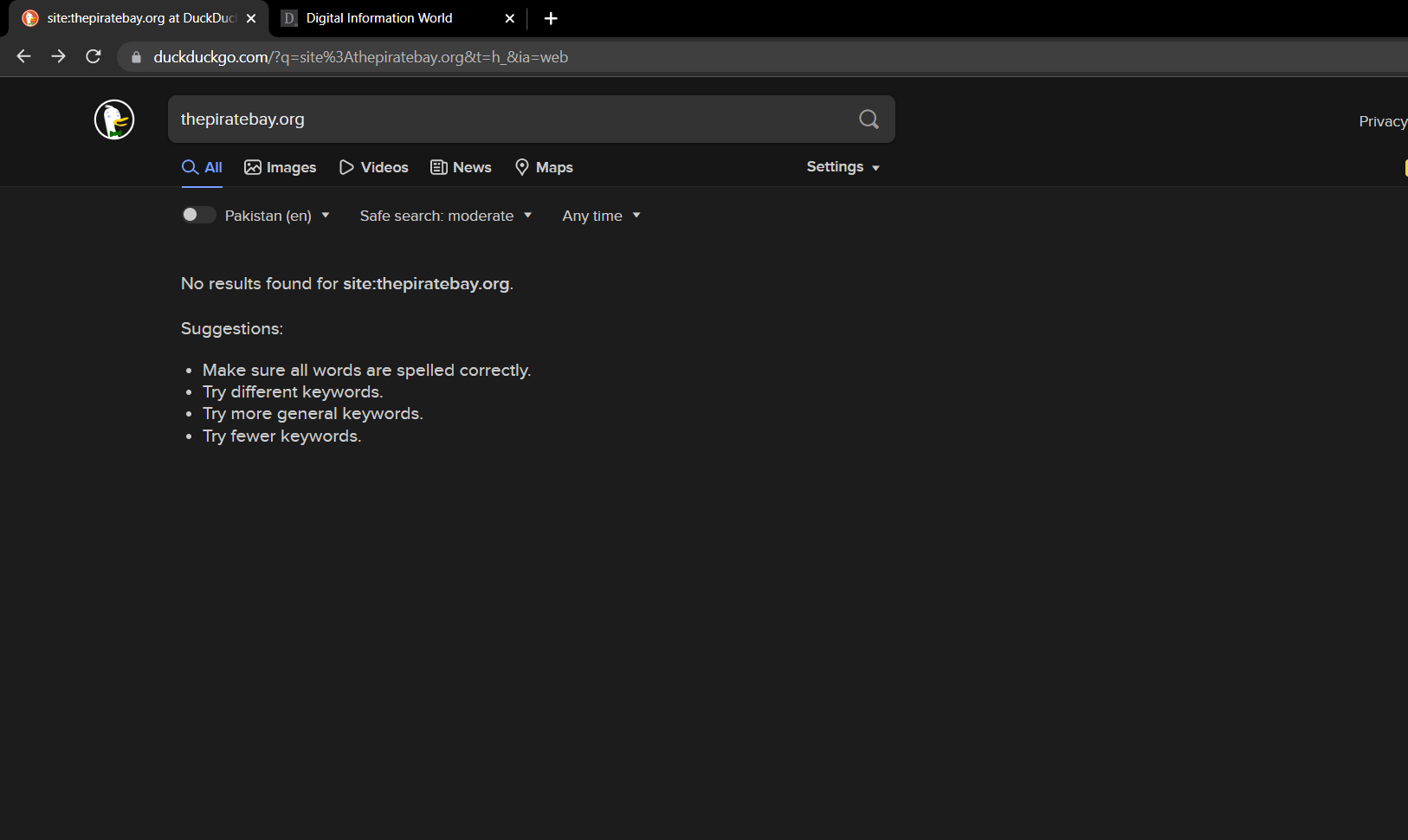Open the Any time filter dropdown
Viewport: 1408px width, 840px height.
coord(602,216)
